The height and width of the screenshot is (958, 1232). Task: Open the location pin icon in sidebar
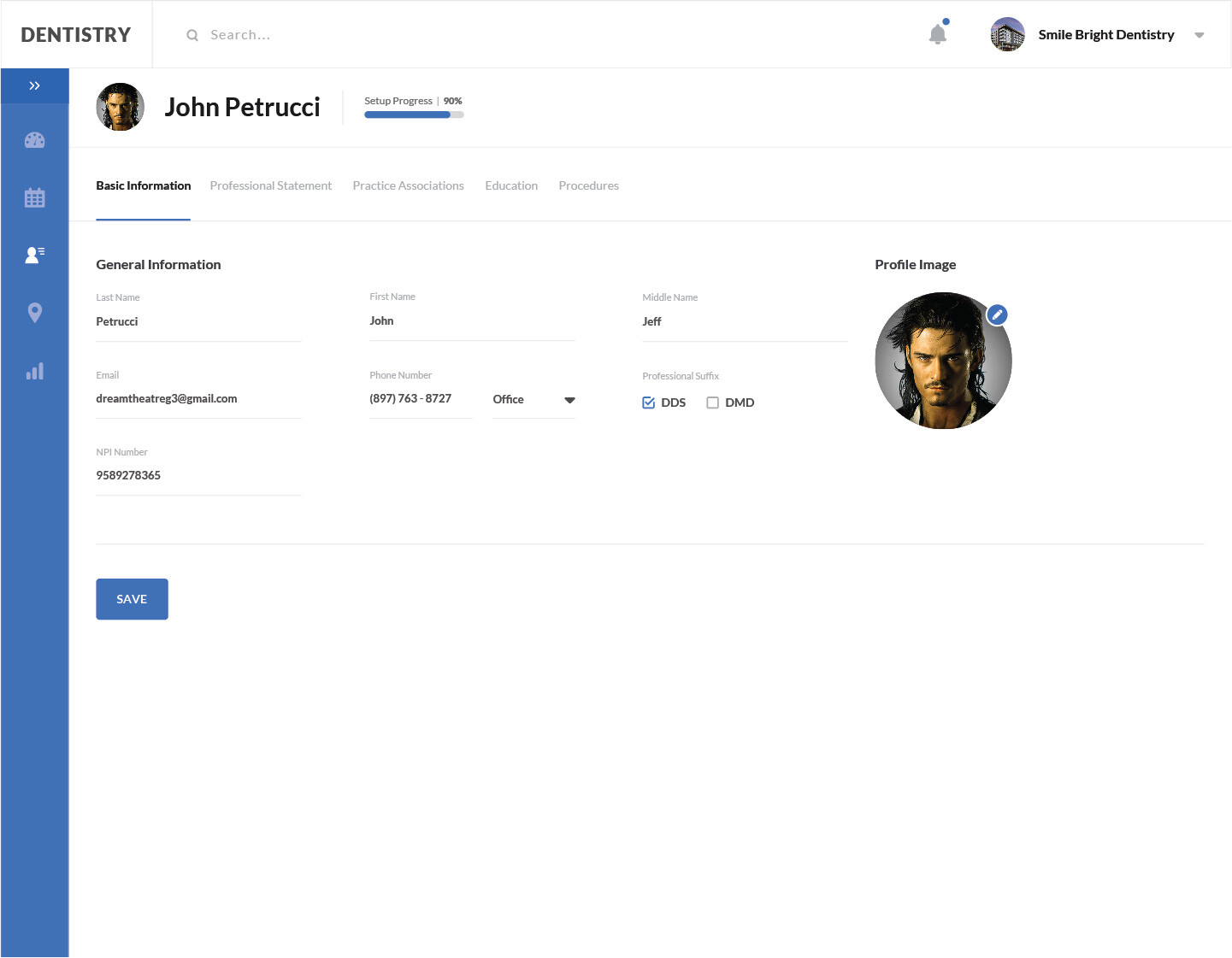tap(34, 313)
